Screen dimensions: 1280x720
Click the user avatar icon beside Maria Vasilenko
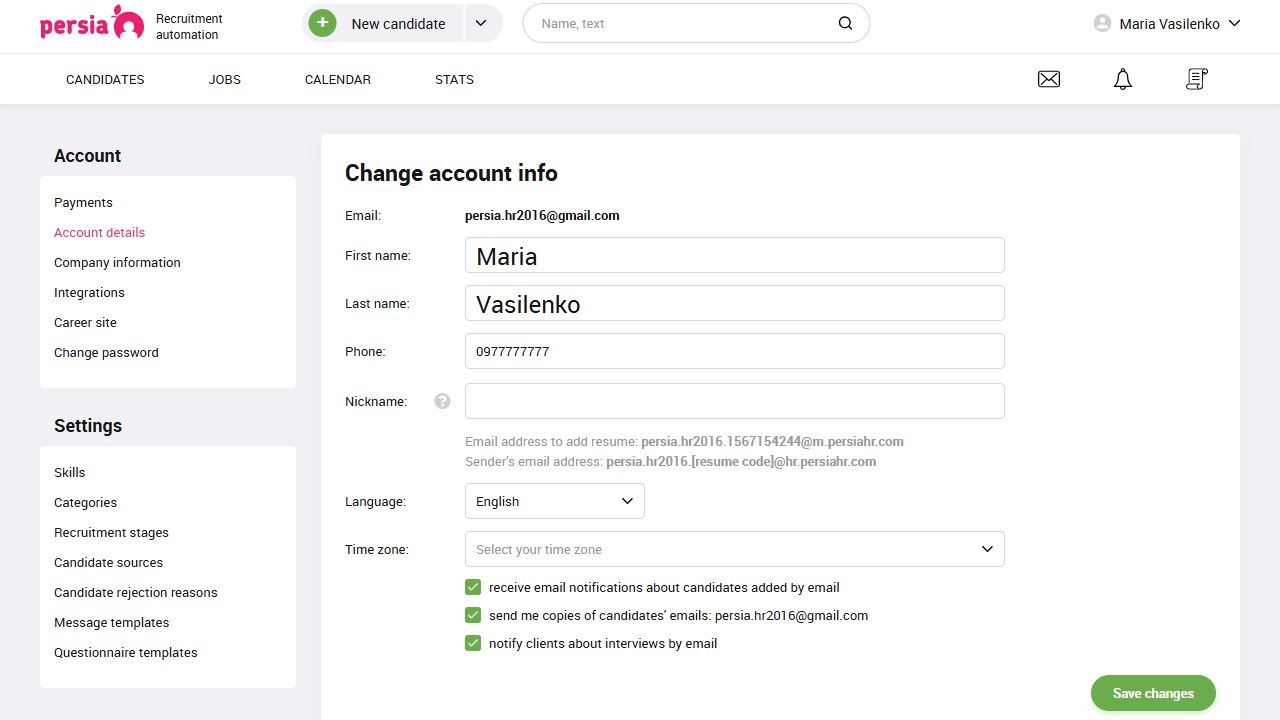(x=1101, y=23)
